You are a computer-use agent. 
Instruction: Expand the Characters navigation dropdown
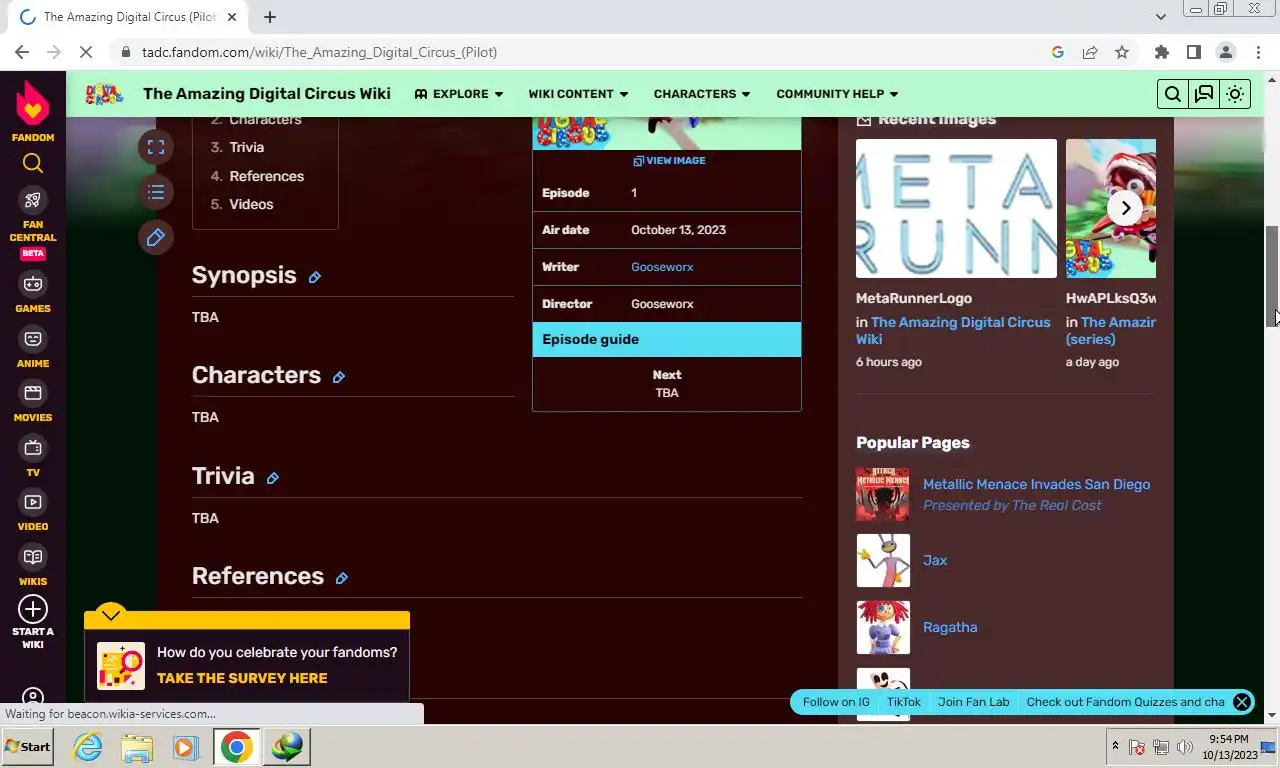[x=702, y=94]
